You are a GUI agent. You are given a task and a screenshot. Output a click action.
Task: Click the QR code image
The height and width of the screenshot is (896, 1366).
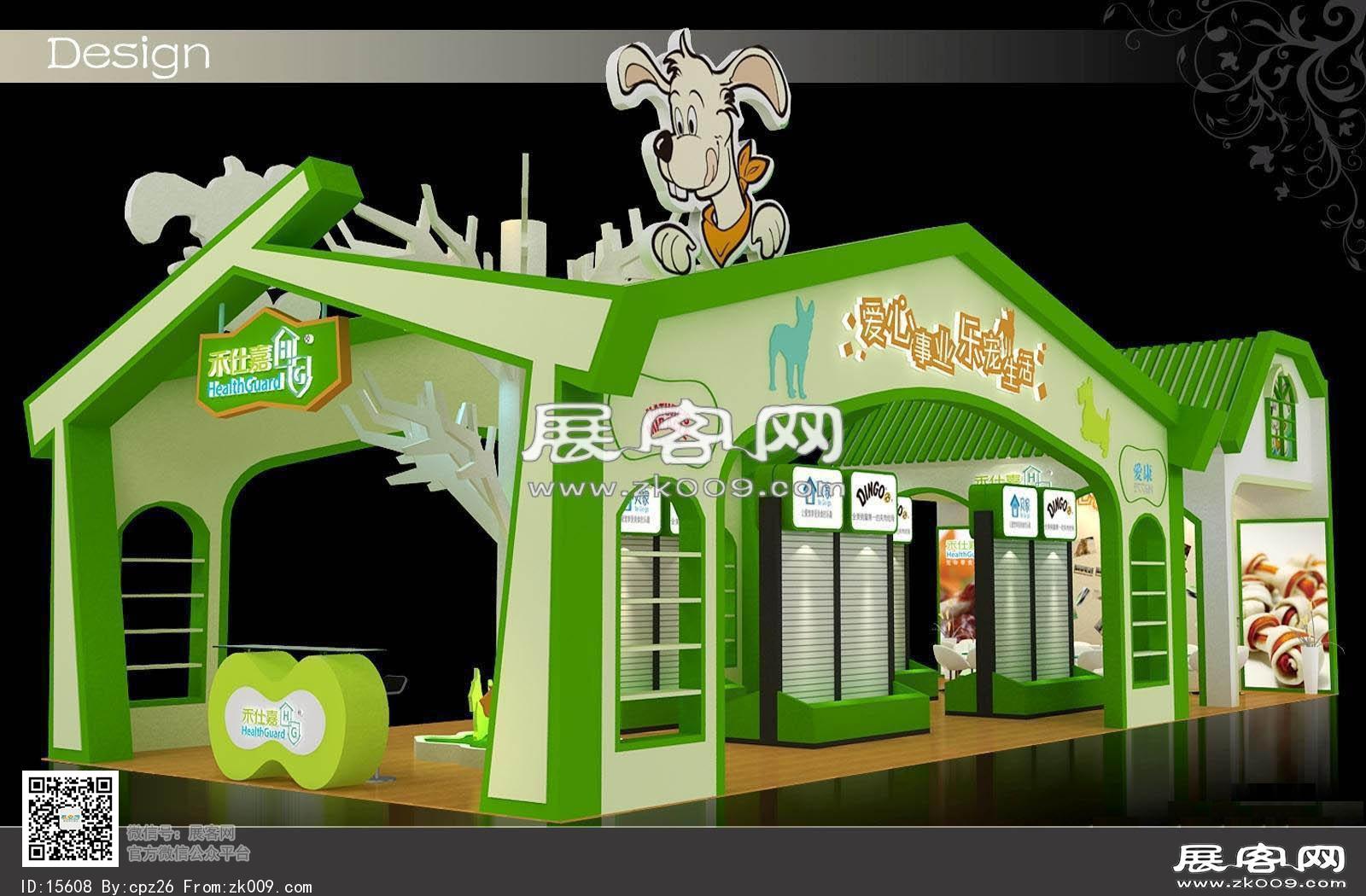point(69,819)
